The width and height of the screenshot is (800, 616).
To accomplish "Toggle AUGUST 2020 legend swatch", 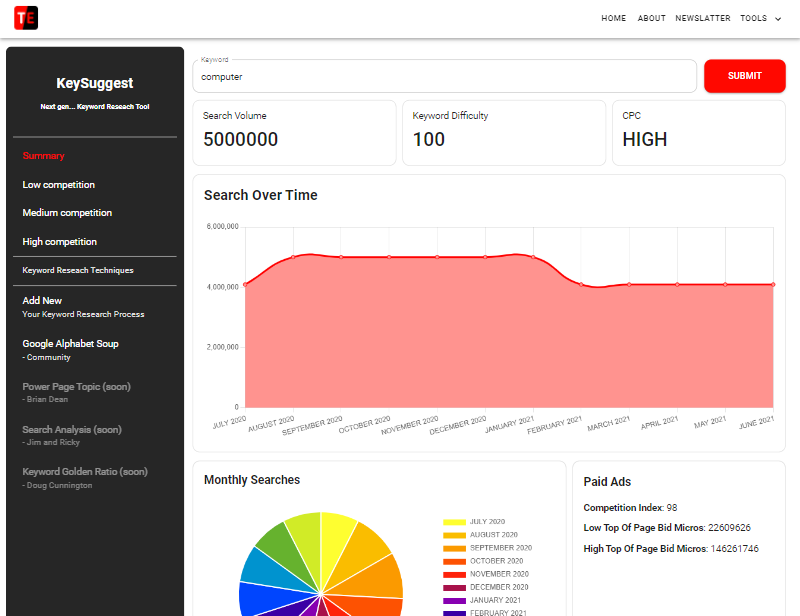I will [x=454, y=535].
